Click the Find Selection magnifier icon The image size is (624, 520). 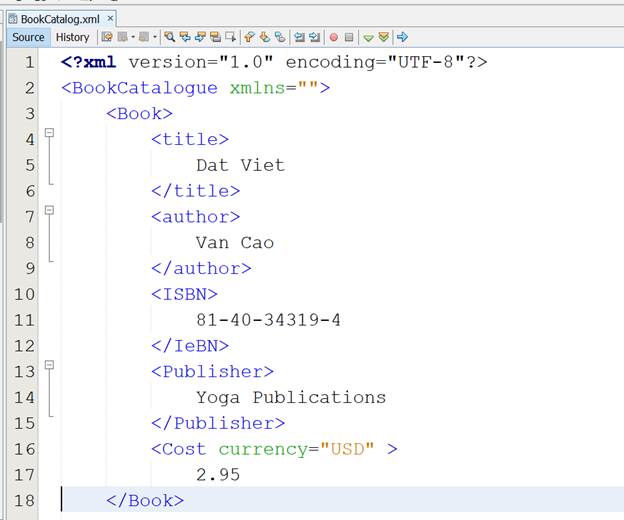coord(170,37)
